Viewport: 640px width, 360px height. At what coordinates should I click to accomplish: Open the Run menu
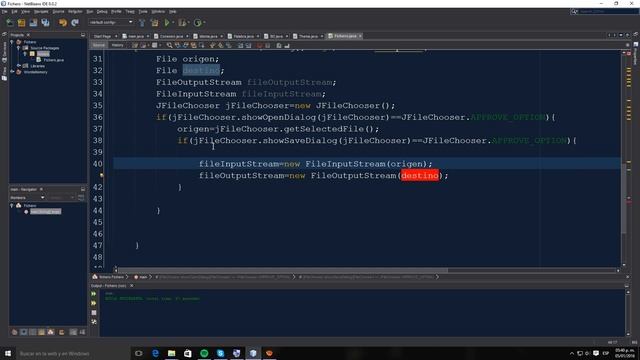90,11
